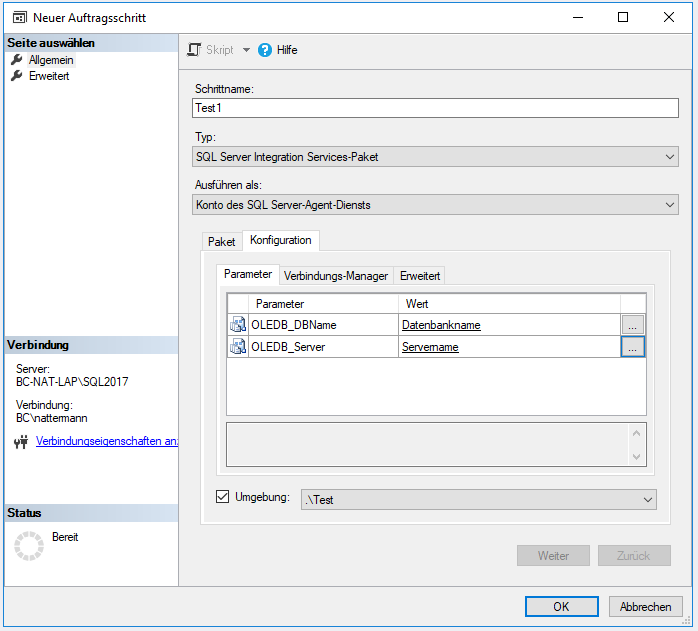Viewport: 698px width, 631px height.
Task: Click the dialog window icon in title bar
Action: 17,17
